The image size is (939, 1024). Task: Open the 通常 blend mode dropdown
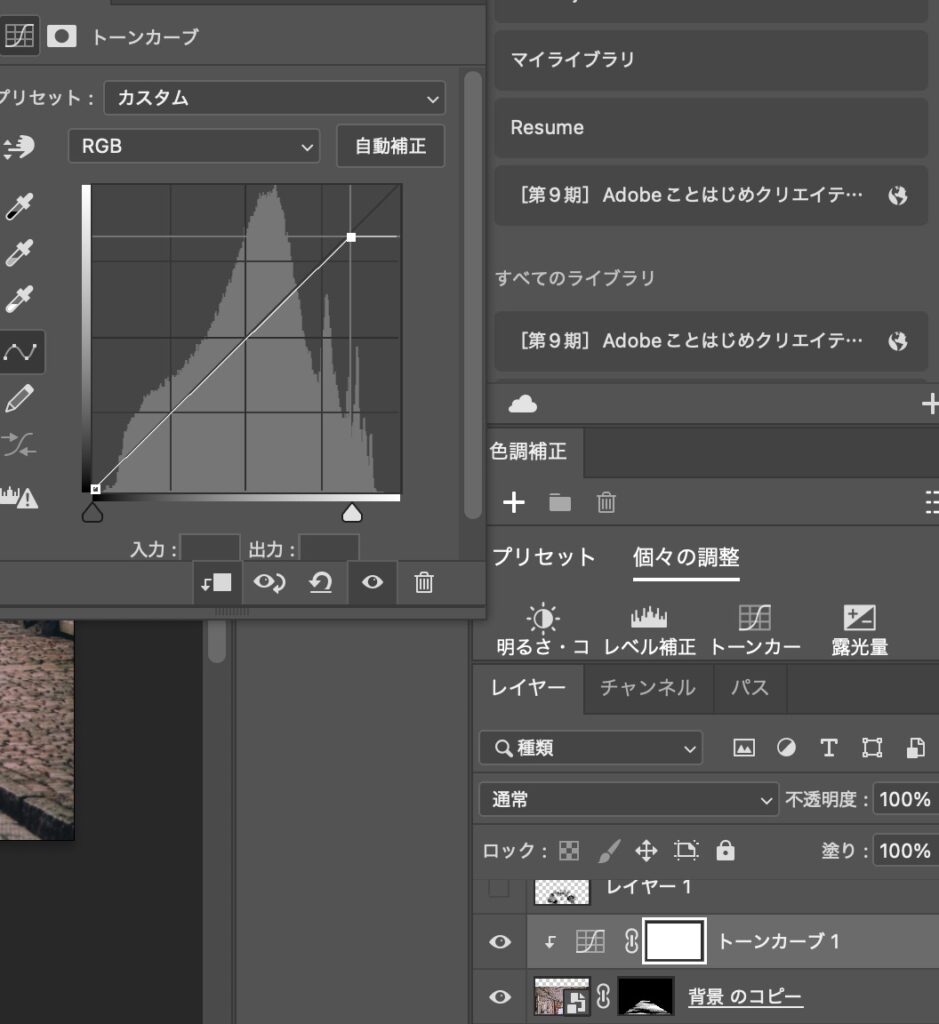(x=628, y=799)
